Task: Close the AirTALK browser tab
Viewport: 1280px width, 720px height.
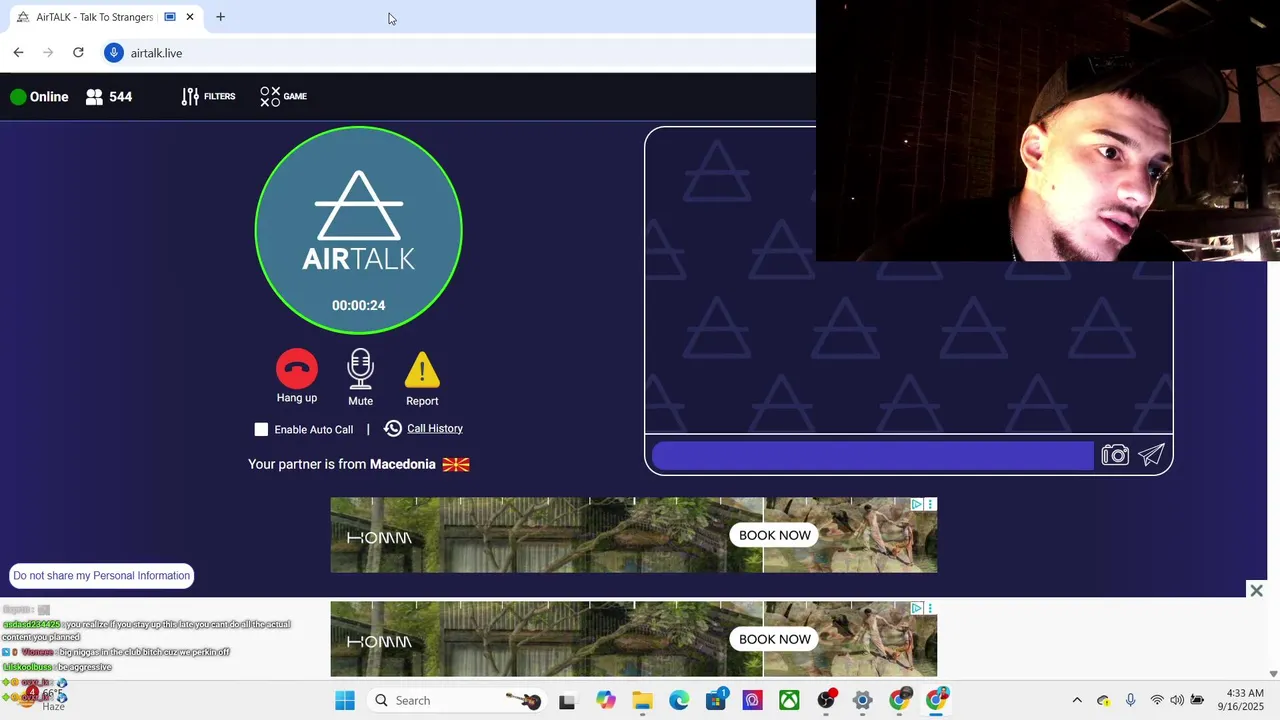Action: point(190,17)
